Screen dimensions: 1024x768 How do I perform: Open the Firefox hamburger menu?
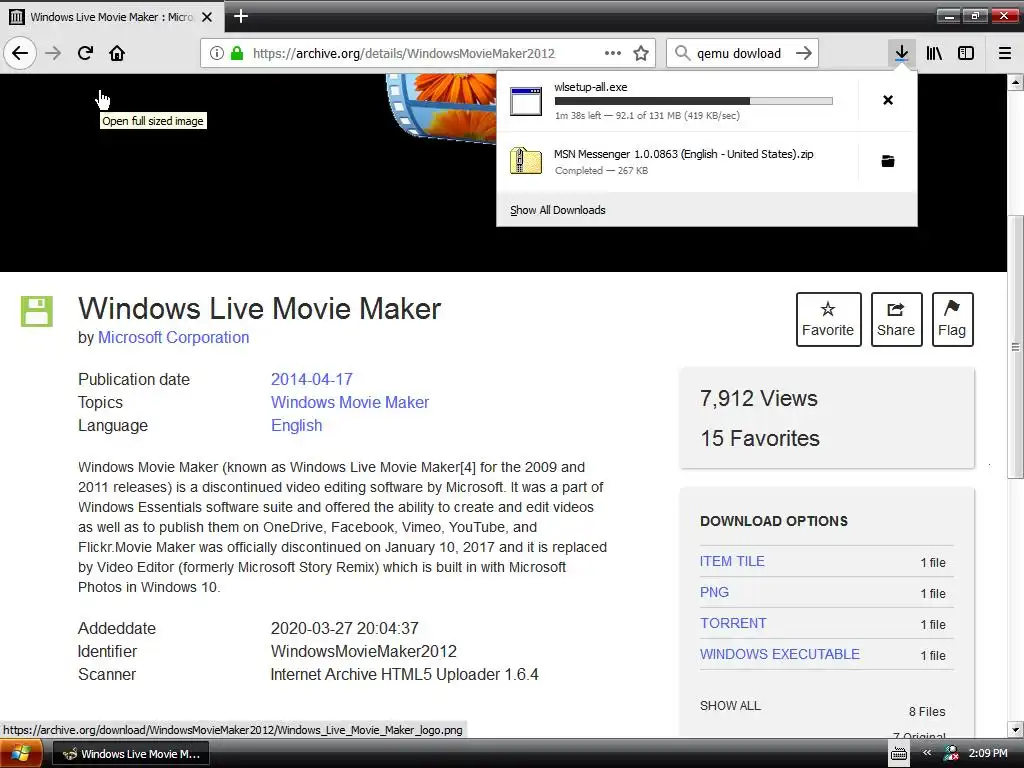[1005, 53]
